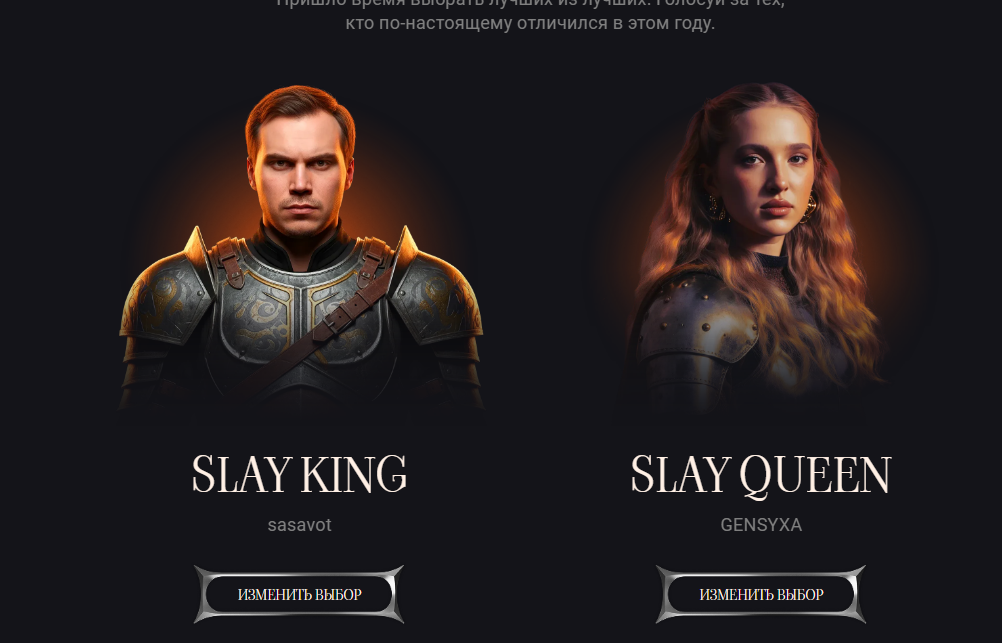Click the cut-off top line starting 'Пришло время'
The image size is (1002, 643).
(530, 3)
